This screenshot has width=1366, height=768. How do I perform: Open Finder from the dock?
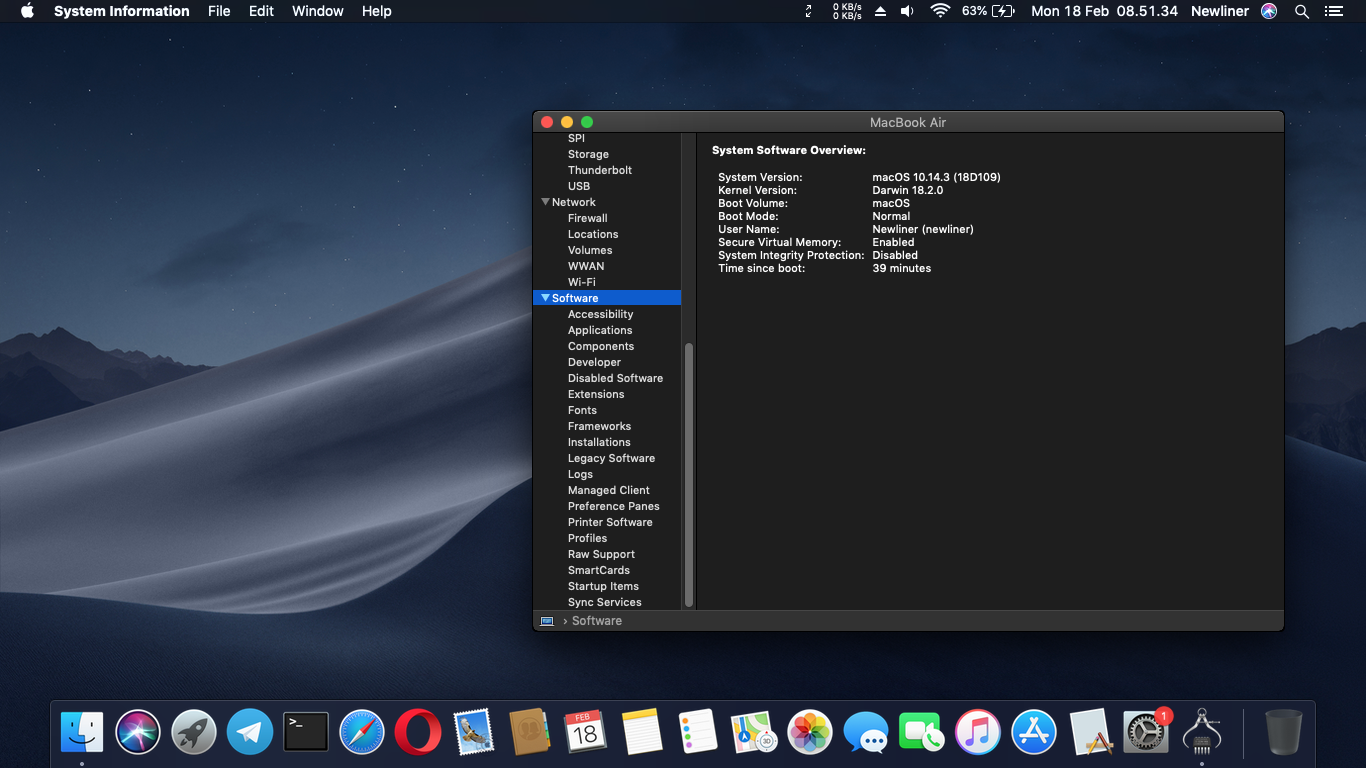coord(82,732)
